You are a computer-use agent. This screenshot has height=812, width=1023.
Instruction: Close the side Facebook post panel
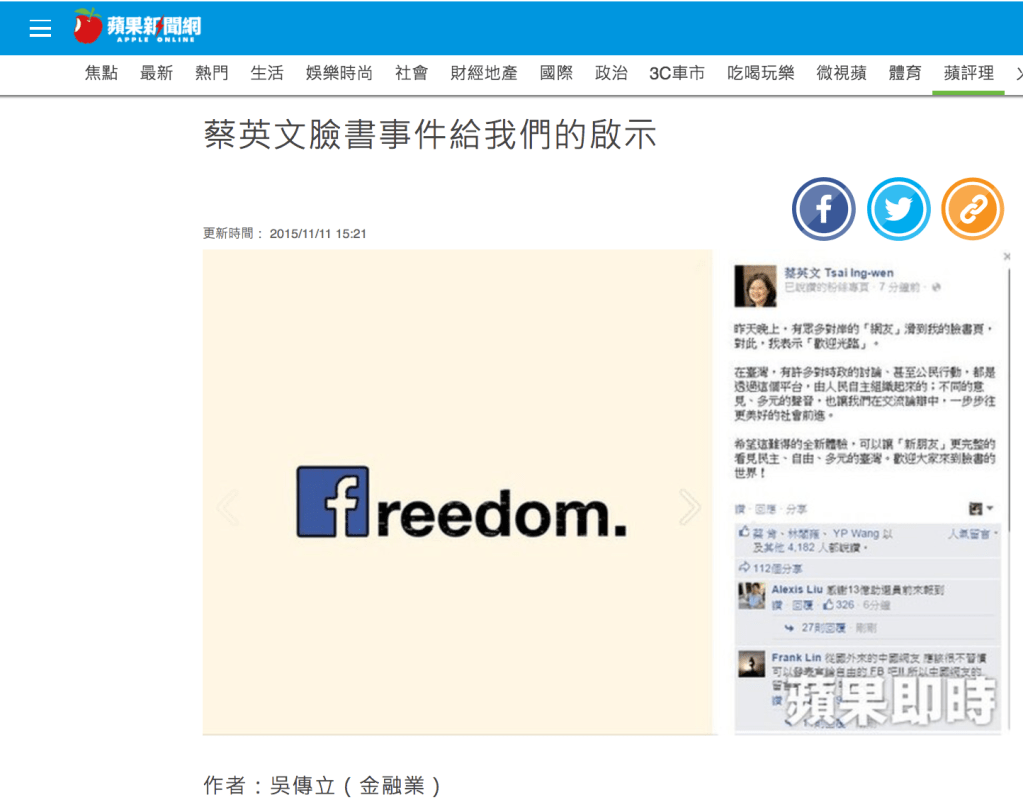click(1007, 256)
